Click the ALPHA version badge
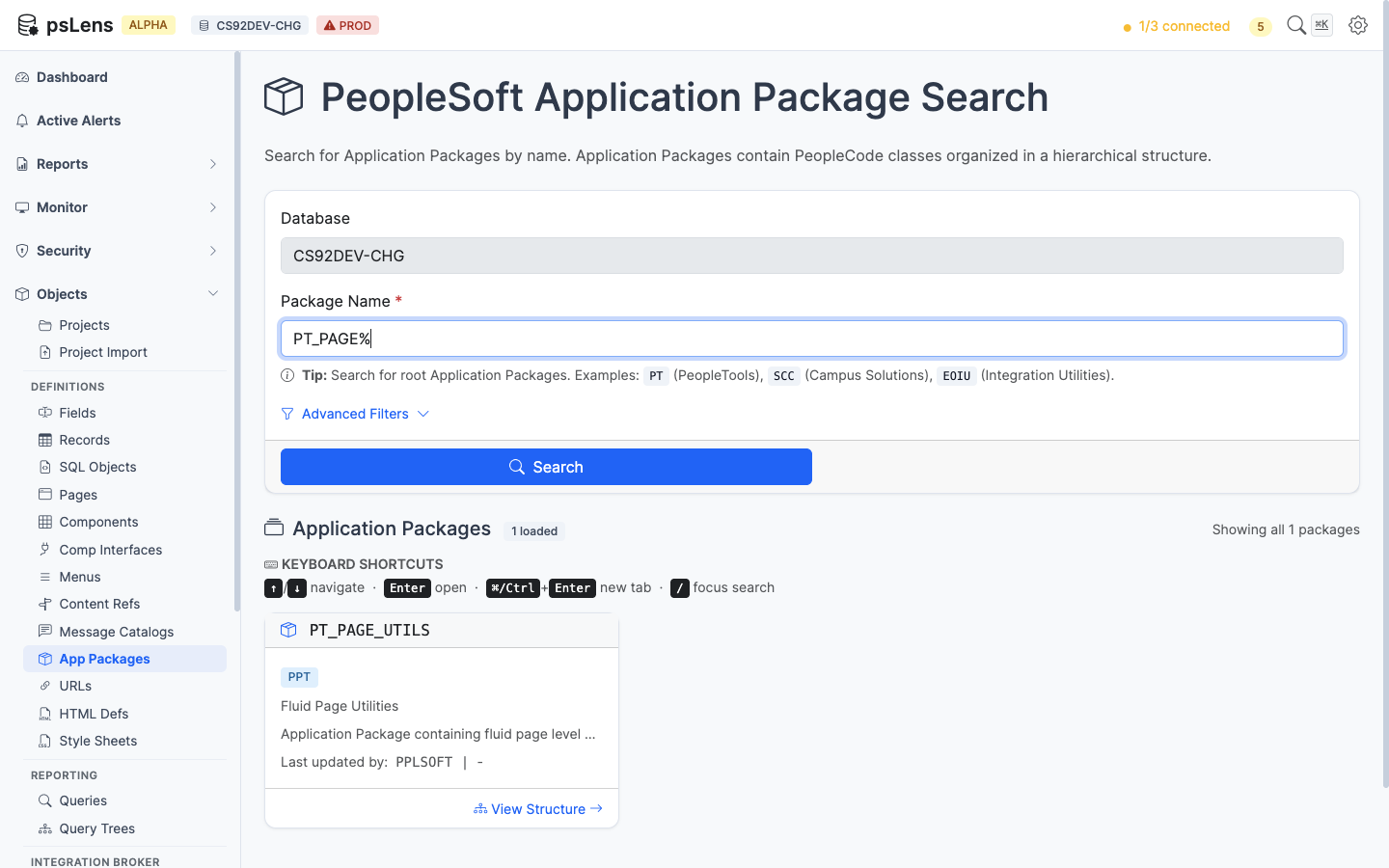 coord(149,25)
